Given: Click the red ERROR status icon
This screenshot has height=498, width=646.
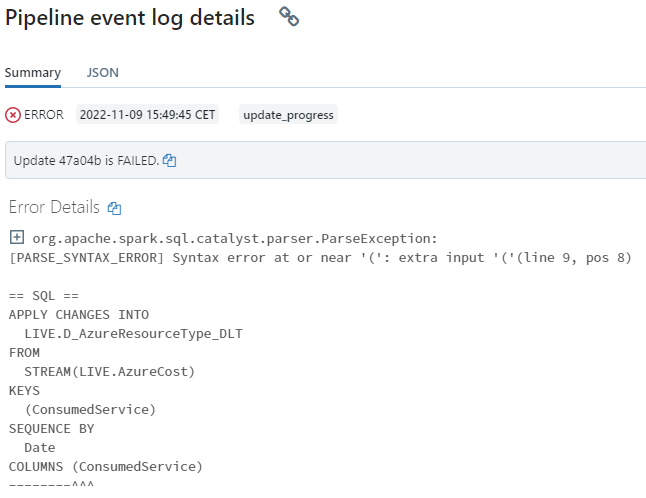Looking at the screenshot, I should (x=13, y=115).
